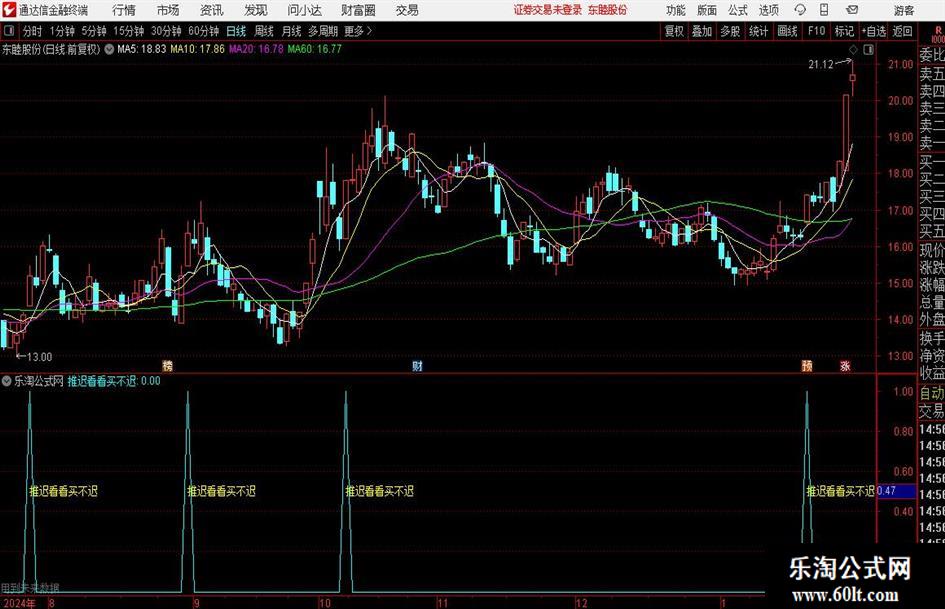Click the 自动 label in right panel
945x609 pixels.
[932, 393]
